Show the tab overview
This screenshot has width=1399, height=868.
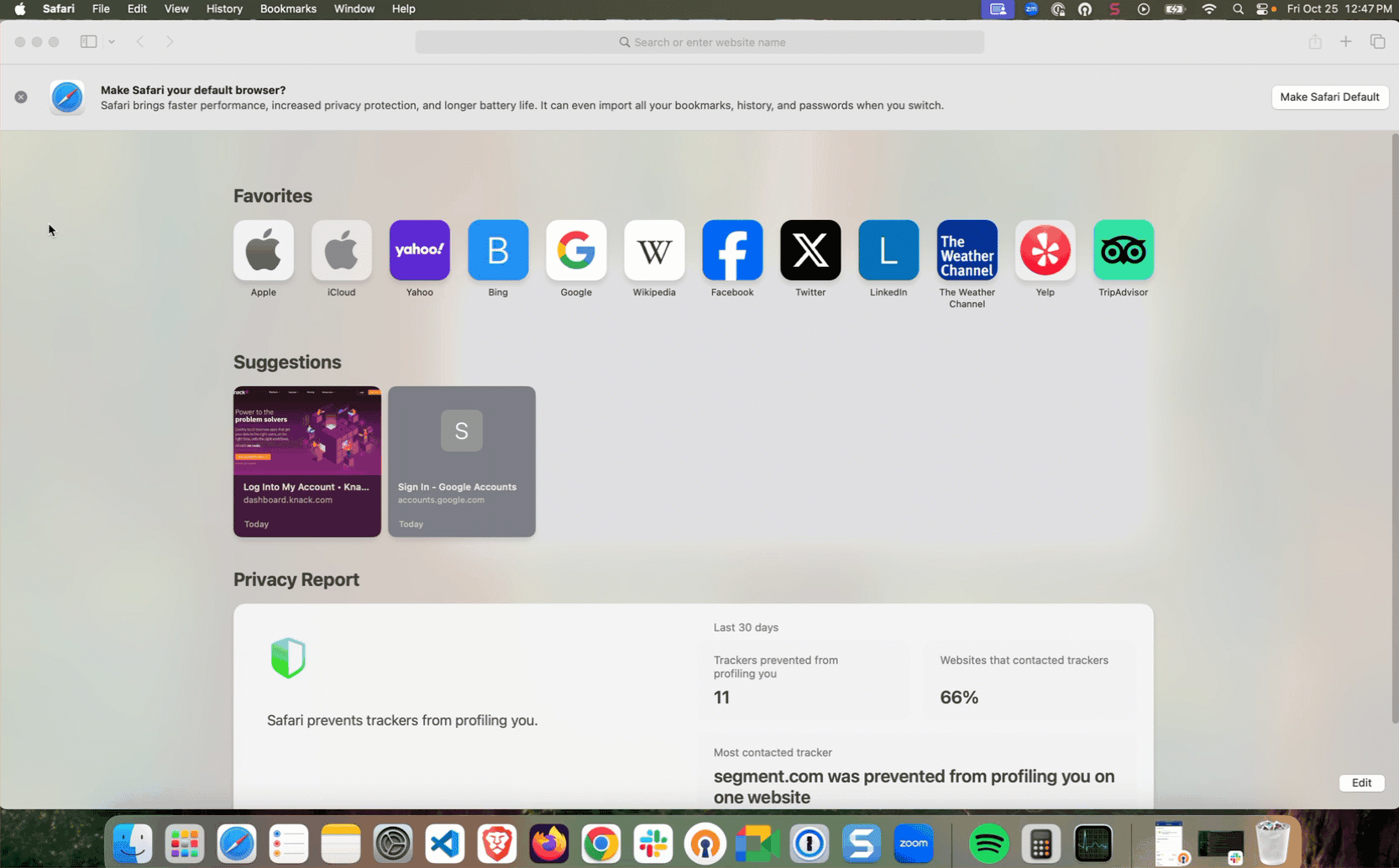click(x=1378, y=42)
